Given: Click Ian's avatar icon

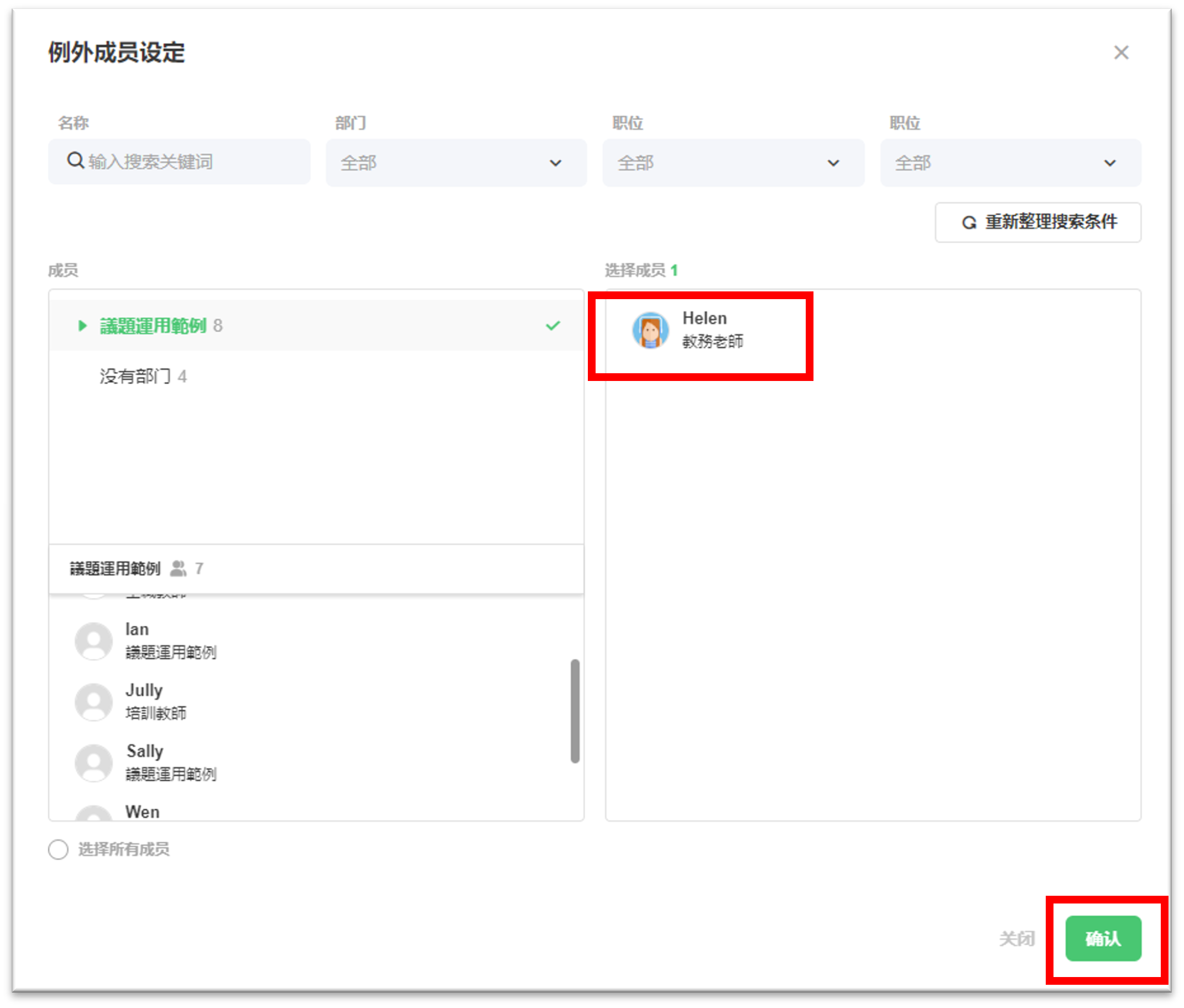Looking at the screenshot, I should click(x=93, y=640).
